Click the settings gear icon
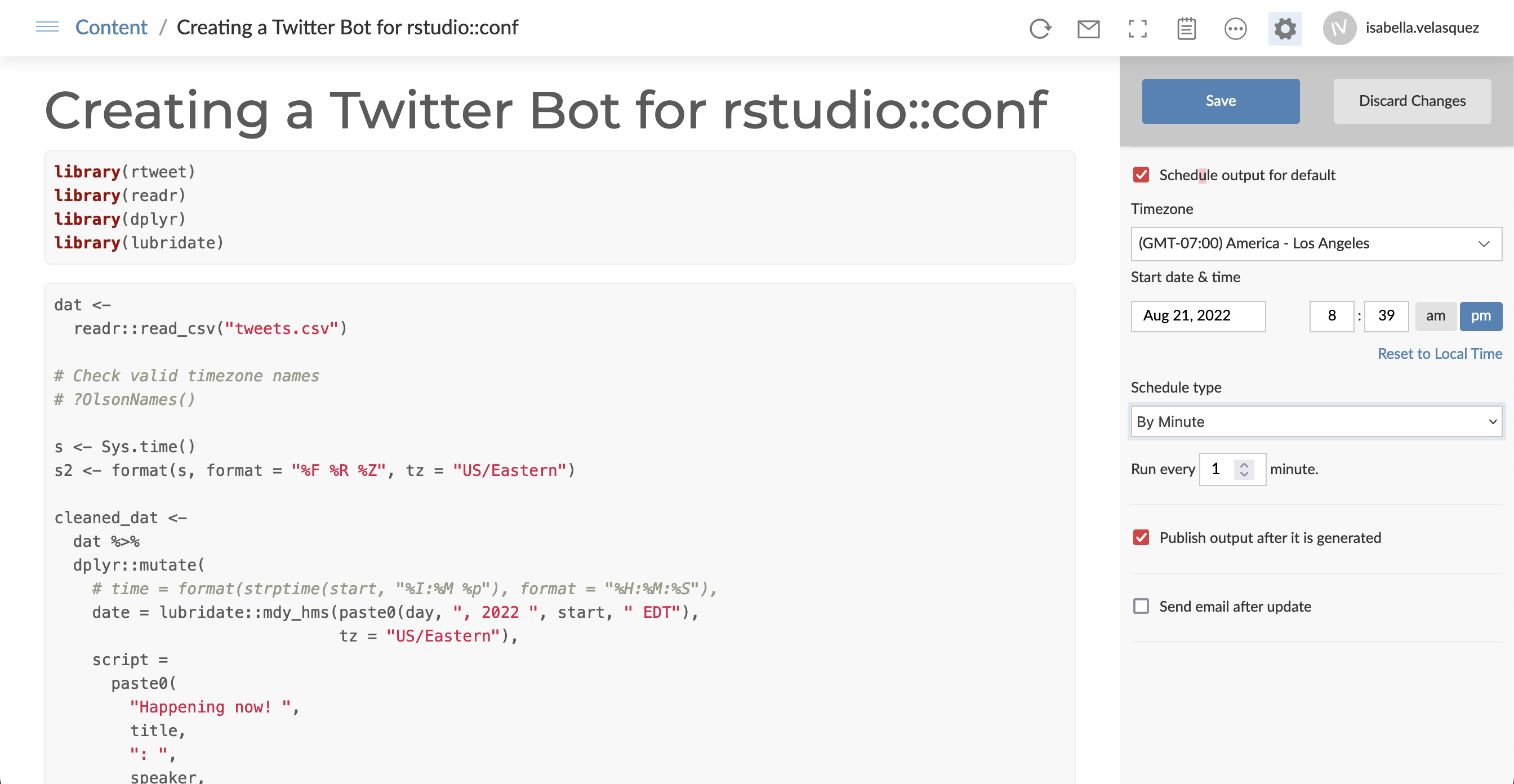Viewport: 1514px width, 784px height. 1283,27
